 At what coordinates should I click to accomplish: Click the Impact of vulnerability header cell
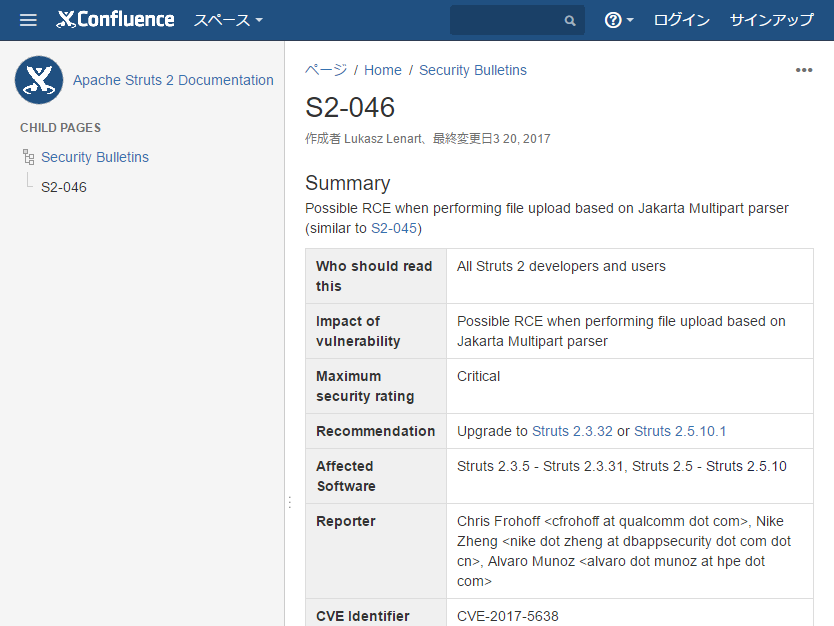pyautogui.click(x=376, y=331)
